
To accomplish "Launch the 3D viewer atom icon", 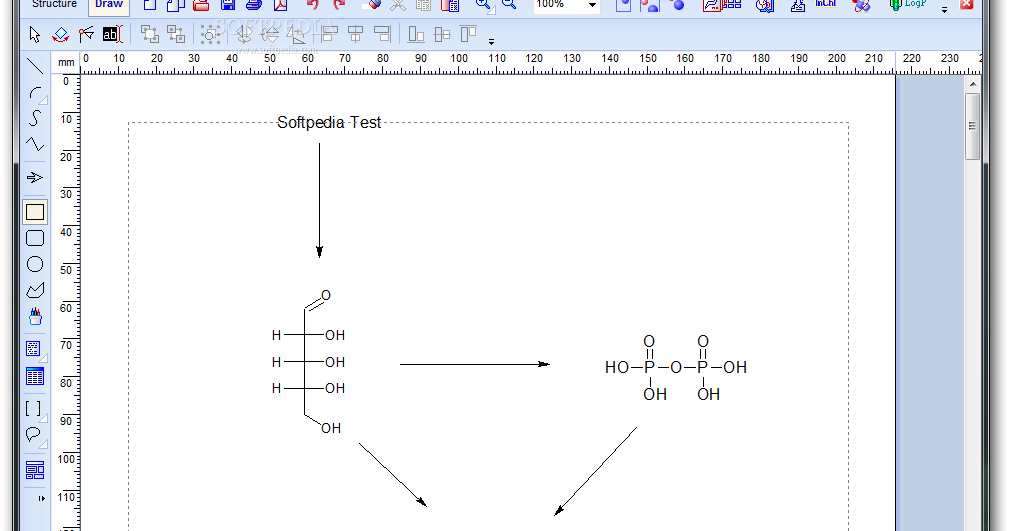I will point(861,5).
